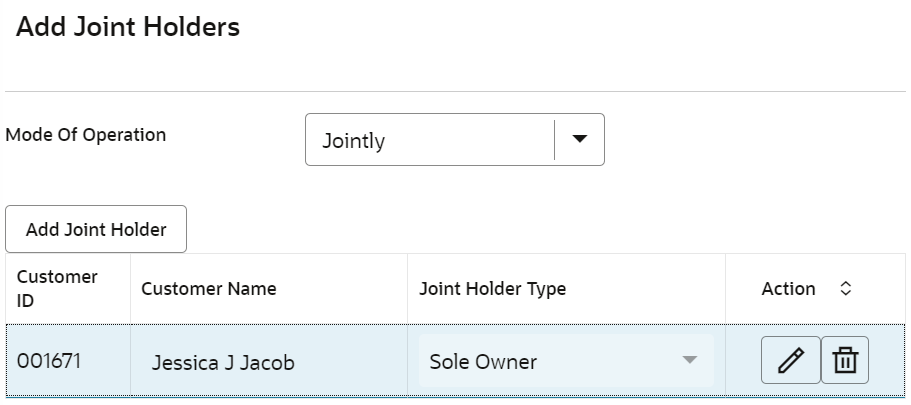
Task: Click the Action column header label
Action: point(788,289)
